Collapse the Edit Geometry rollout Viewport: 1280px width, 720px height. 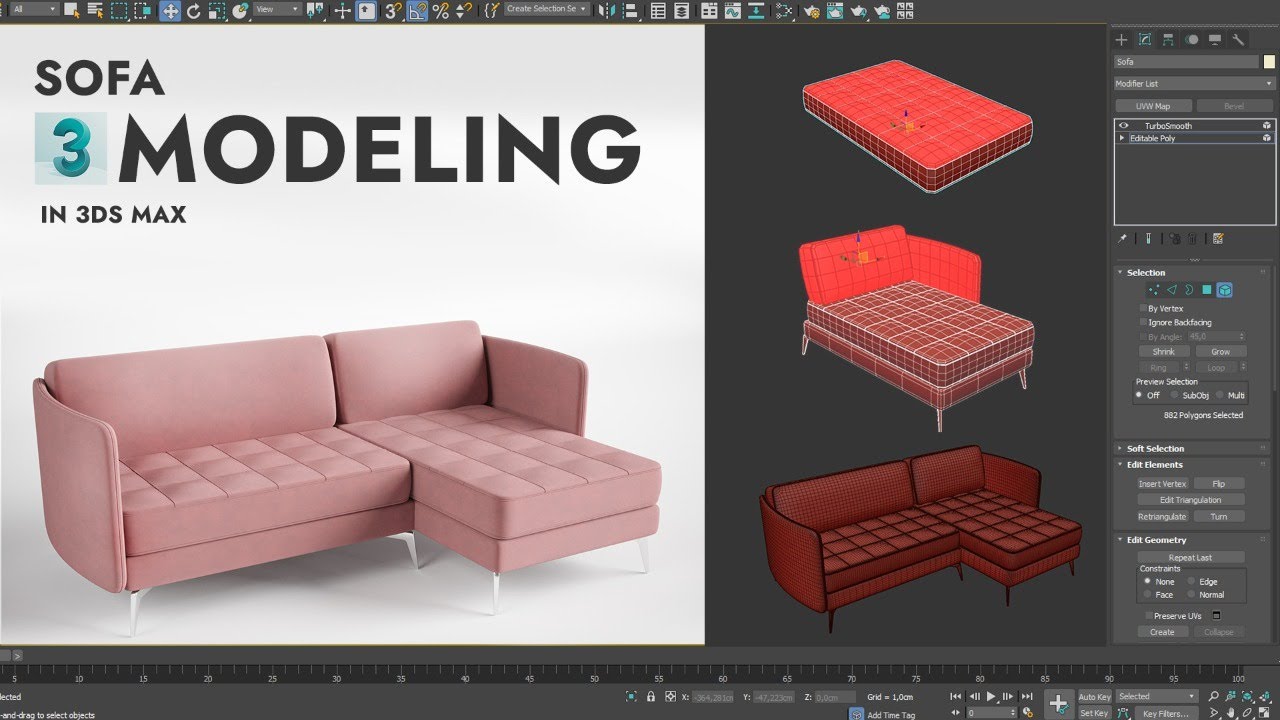coord(1120,540)
